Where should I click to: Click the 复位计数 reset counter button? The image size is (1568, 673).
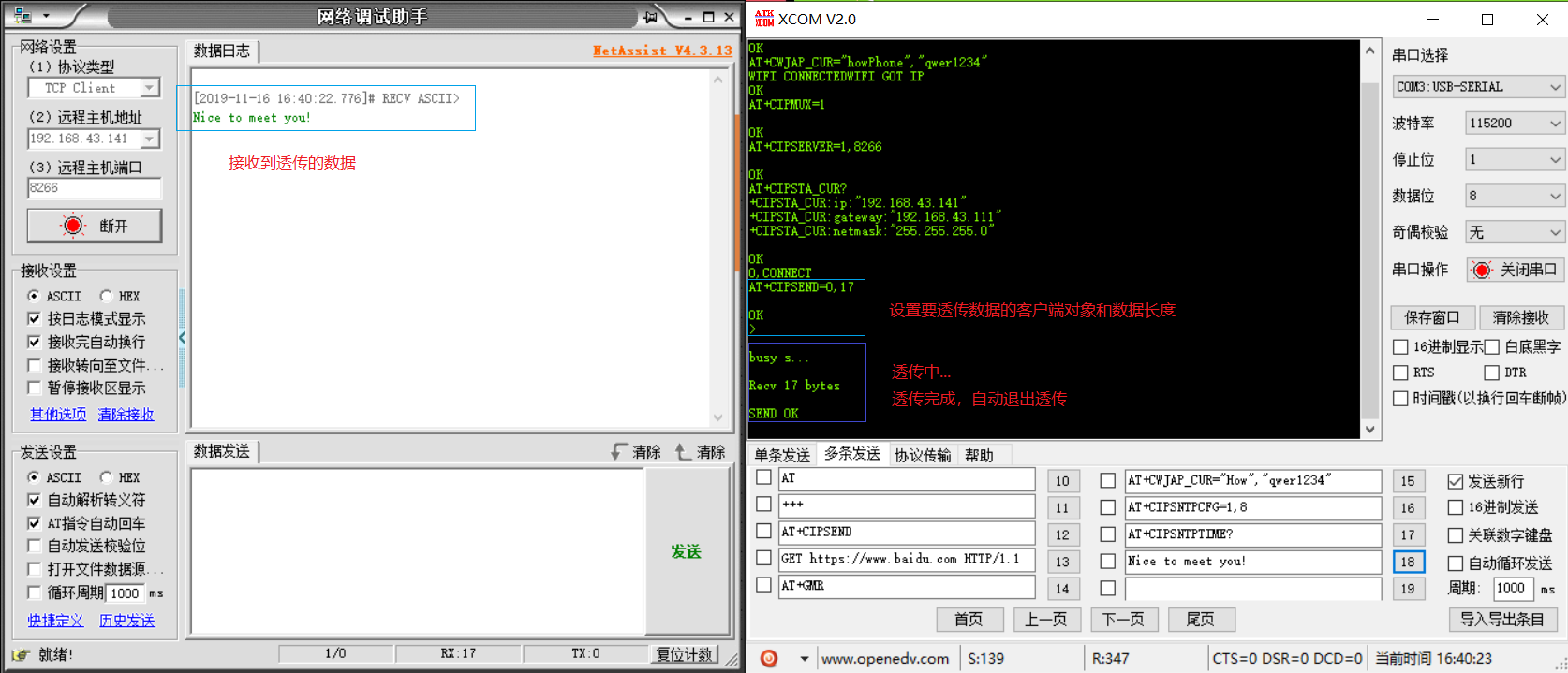(685, 654)
